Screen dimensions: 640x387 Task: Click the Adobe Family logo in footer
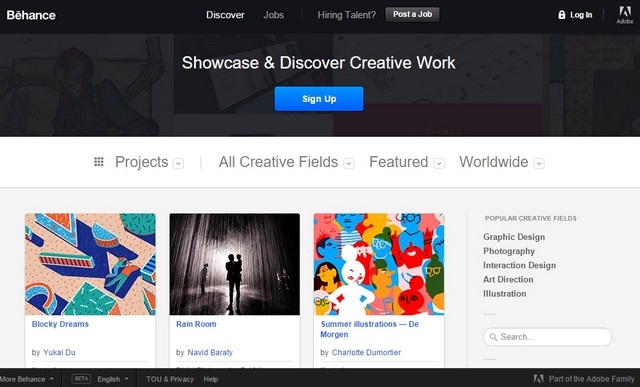click(538, 379)
